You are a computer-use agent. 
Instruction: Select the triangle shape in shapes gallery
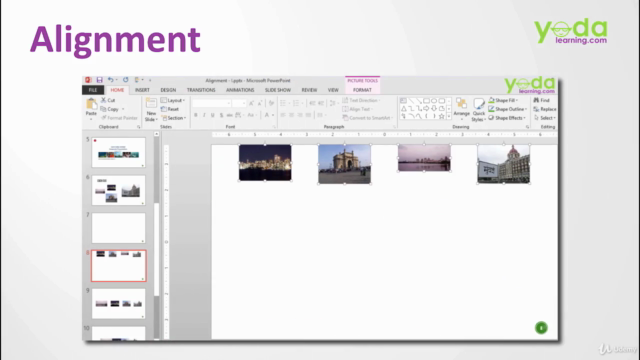(x=404, y=109)
